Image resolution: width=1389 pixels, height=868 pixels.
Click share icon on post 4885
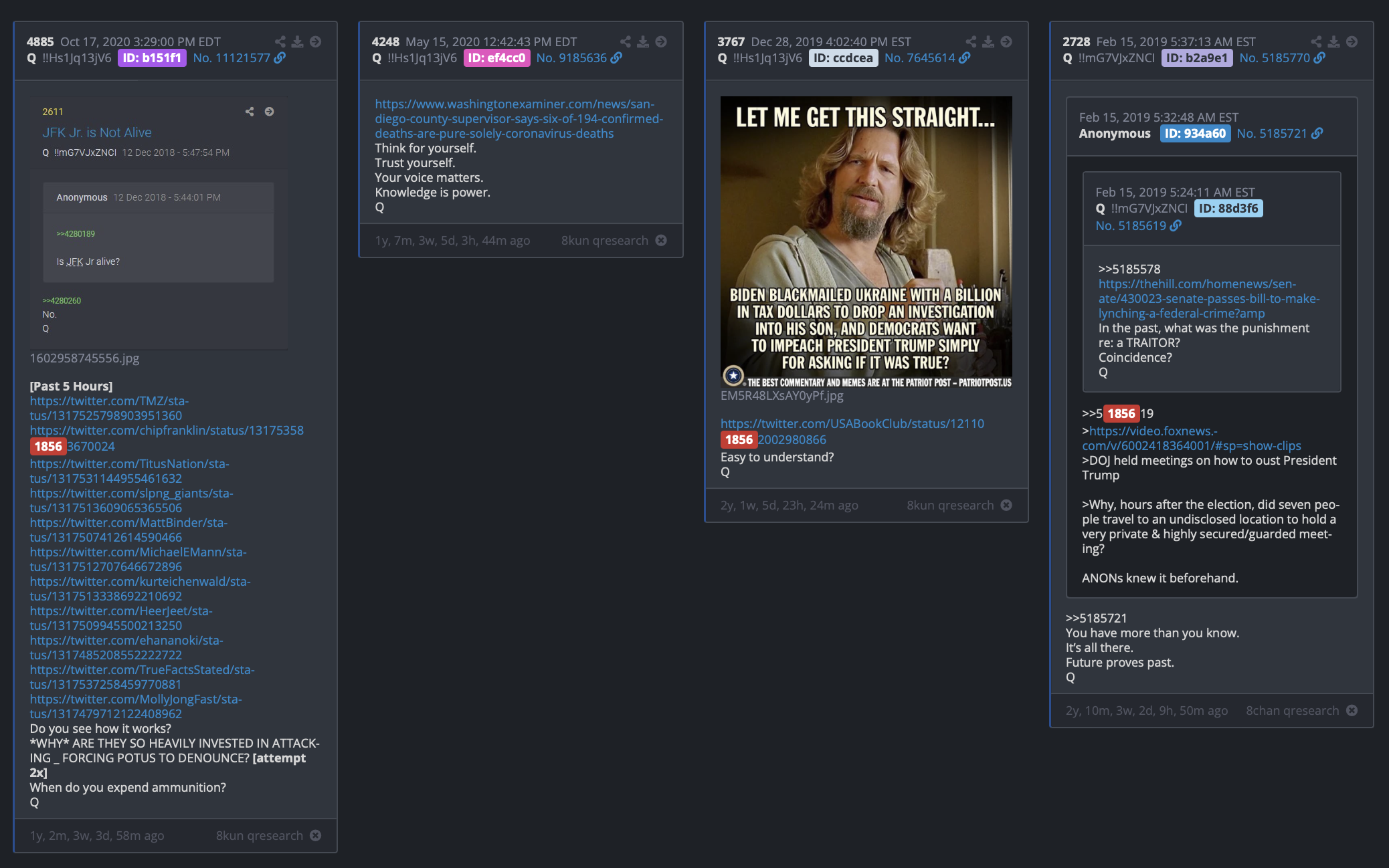tap(280, 41)
